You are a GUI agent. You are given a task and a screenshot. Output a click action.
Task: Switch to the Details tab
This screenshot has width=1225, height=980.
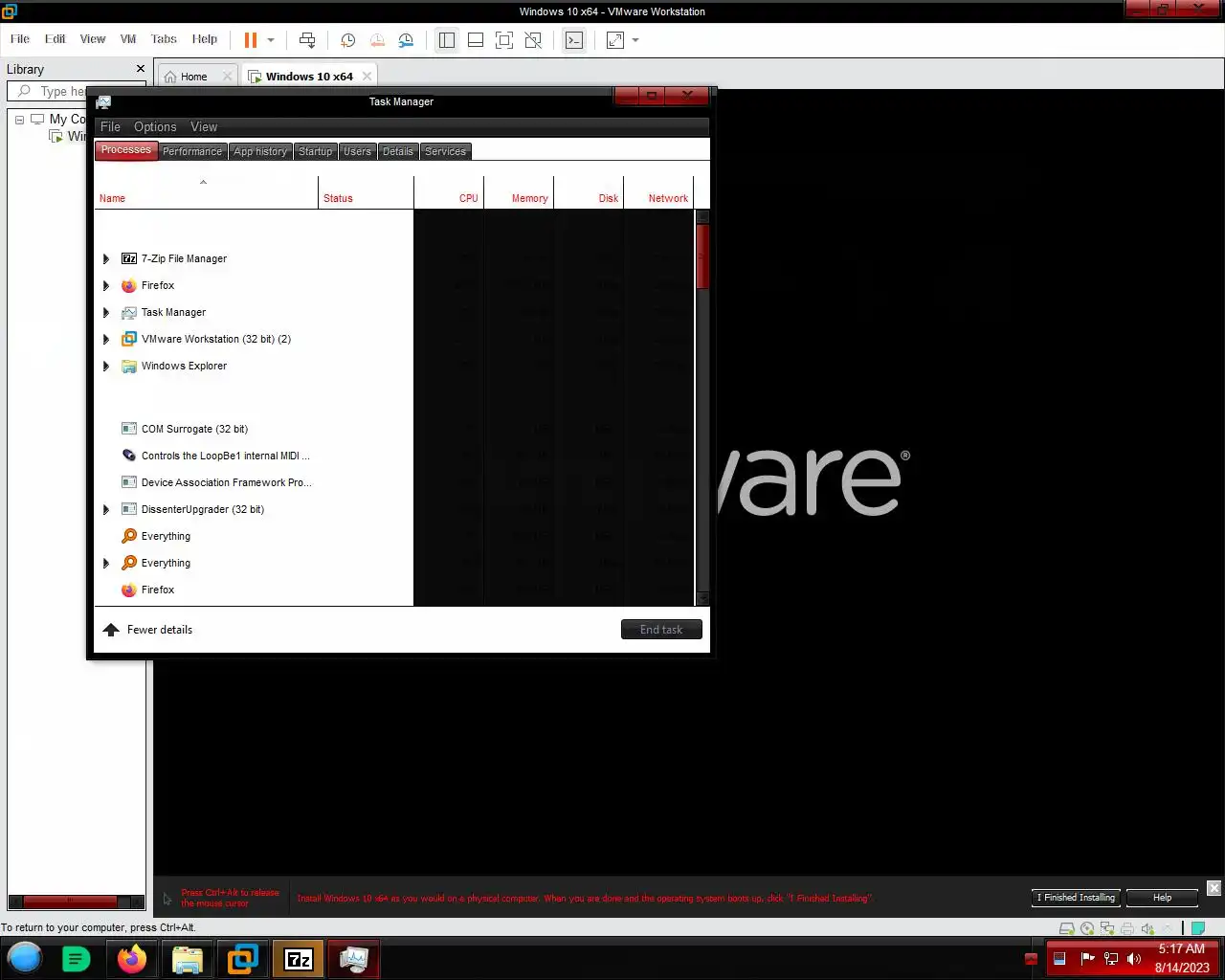point(398,151)
